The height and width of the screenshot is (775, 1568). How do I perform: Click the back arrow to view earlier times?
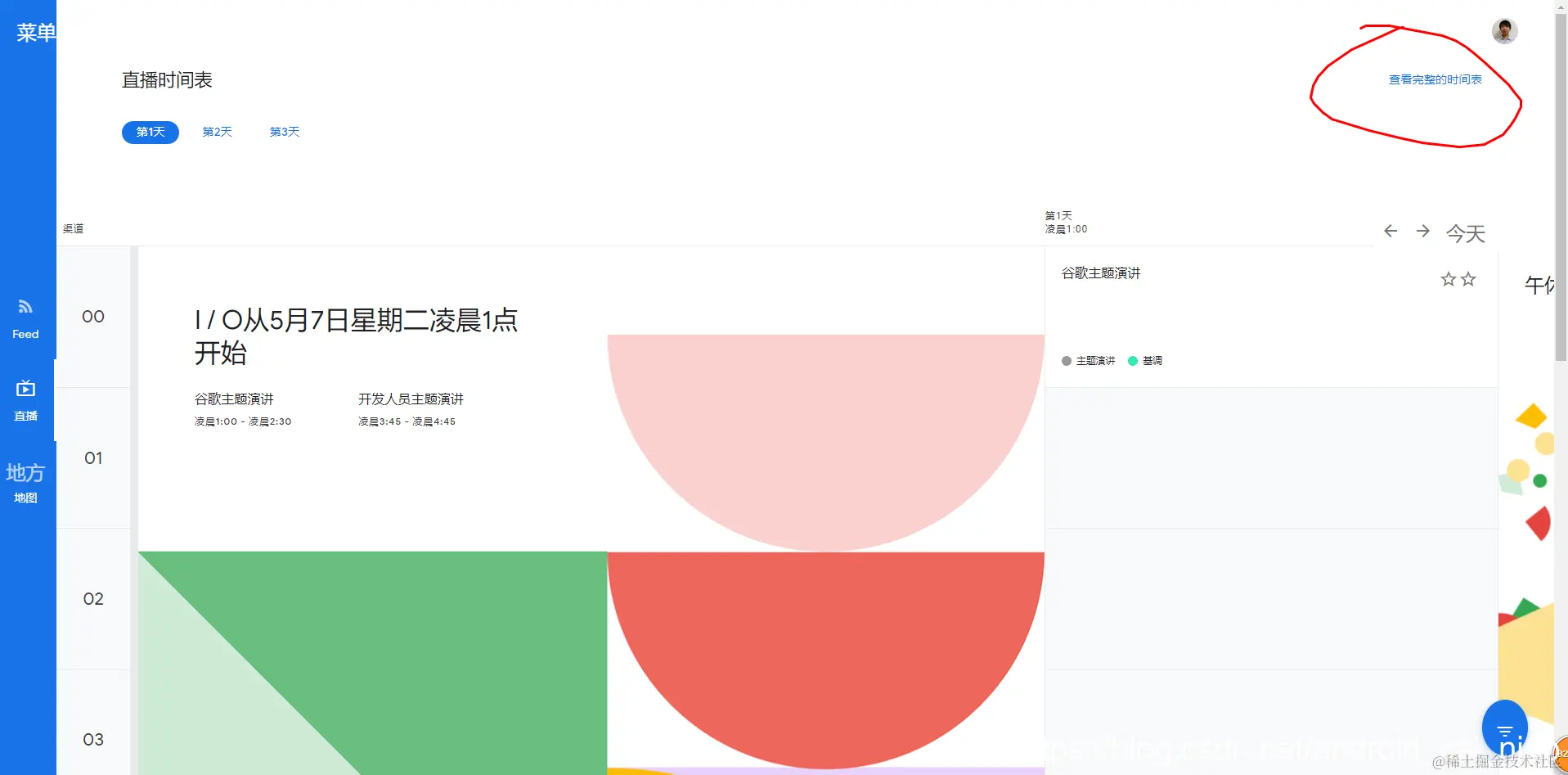1390,232
